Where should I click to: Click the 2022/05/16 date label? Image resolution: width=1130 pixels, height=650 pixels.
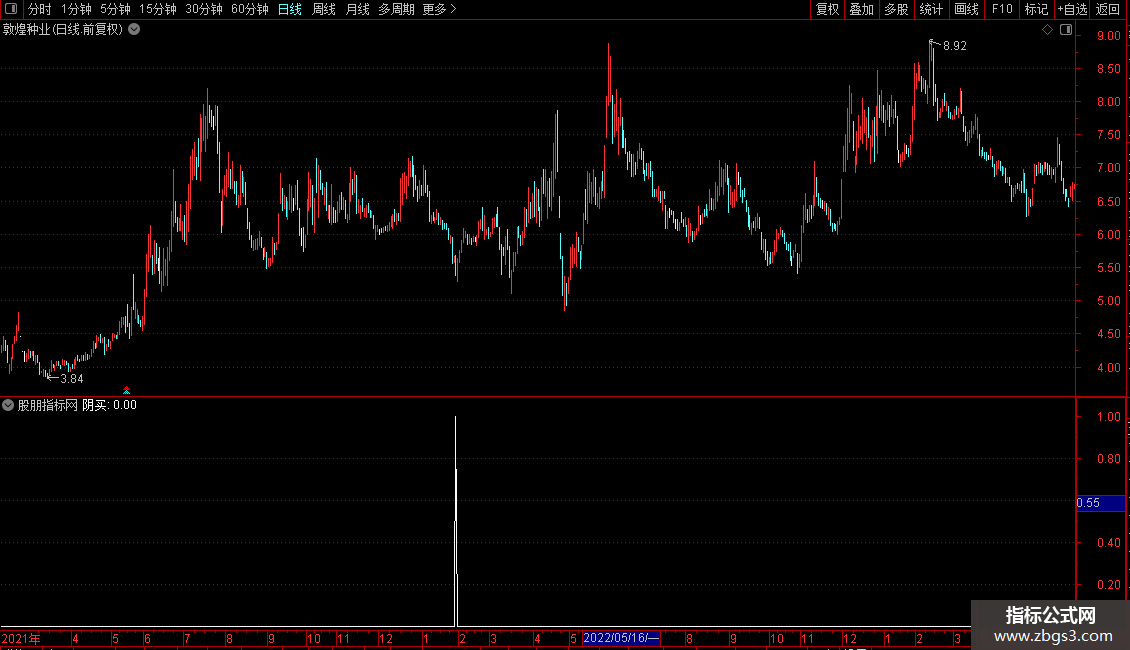pos(621,638)
